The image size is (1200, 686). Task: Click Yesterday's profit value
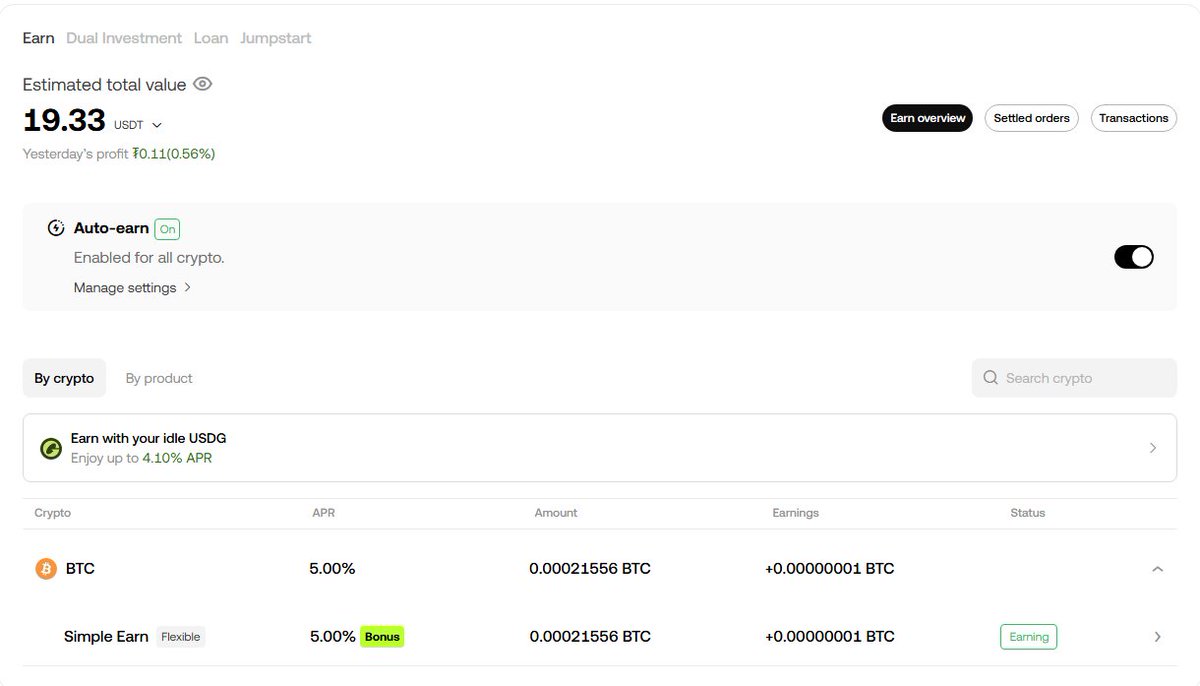tap(174, 154)
